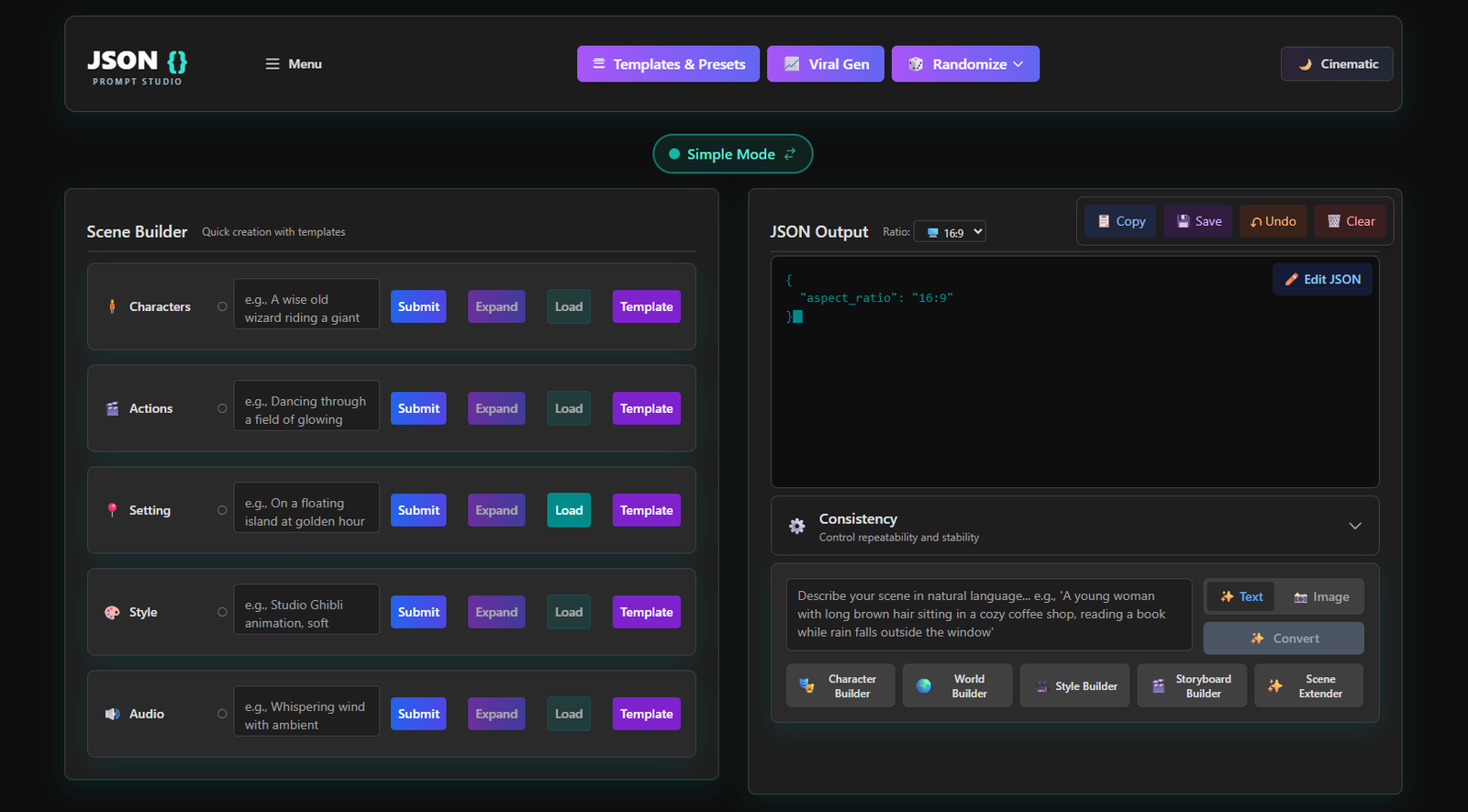The height and width of the screenshot is (812, 1468).
Task: Open Template for Characters
Action: pos(646,306)
